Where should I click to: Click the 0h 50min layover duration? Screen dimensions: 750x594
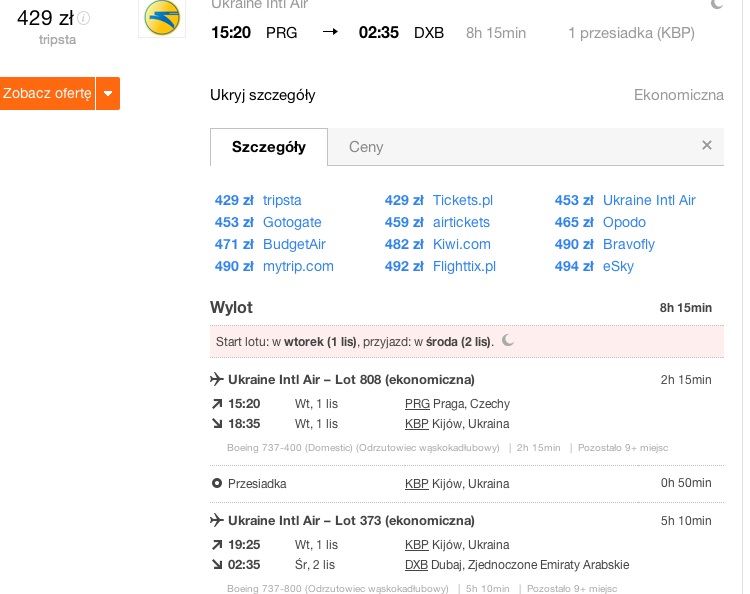(686, 483)
